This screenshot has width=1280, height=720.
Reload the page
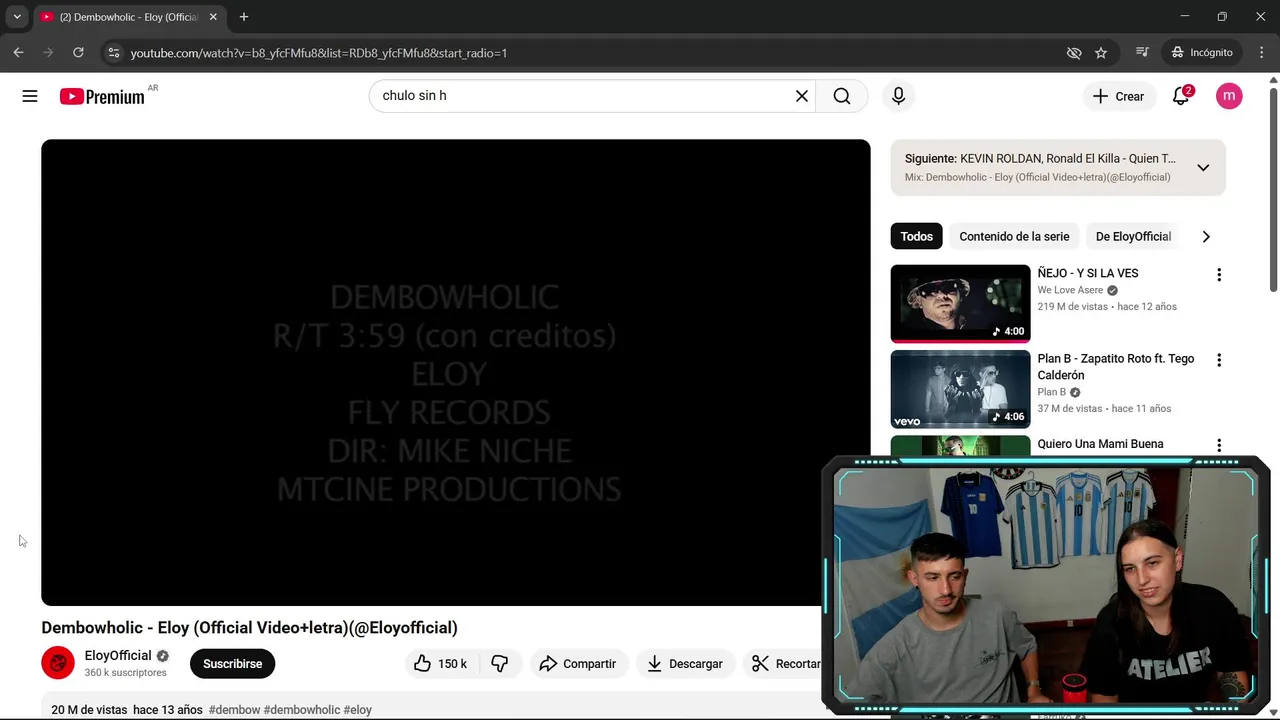pos(78,52)
